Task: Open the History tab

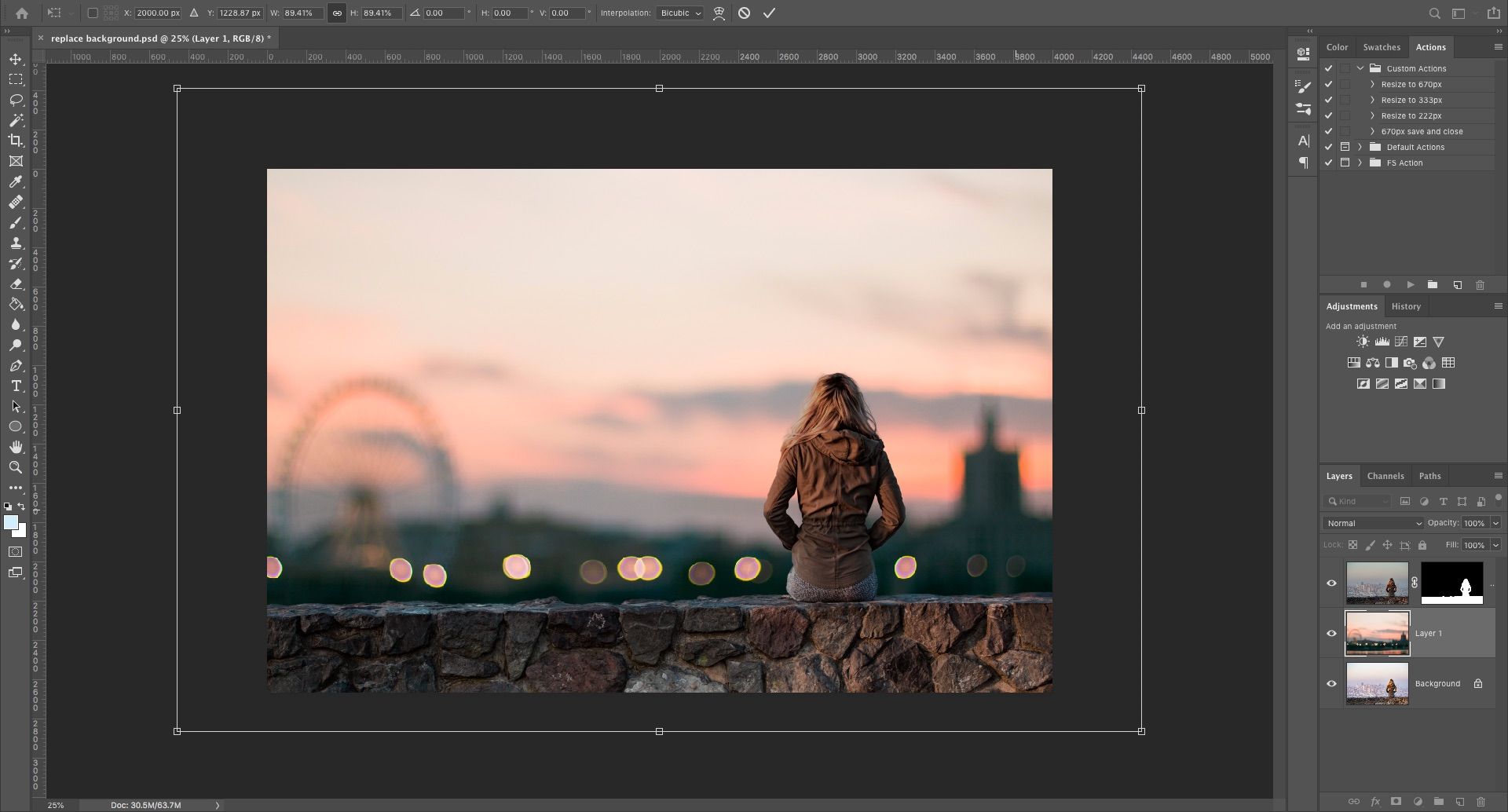Action: click(1405, 306)
